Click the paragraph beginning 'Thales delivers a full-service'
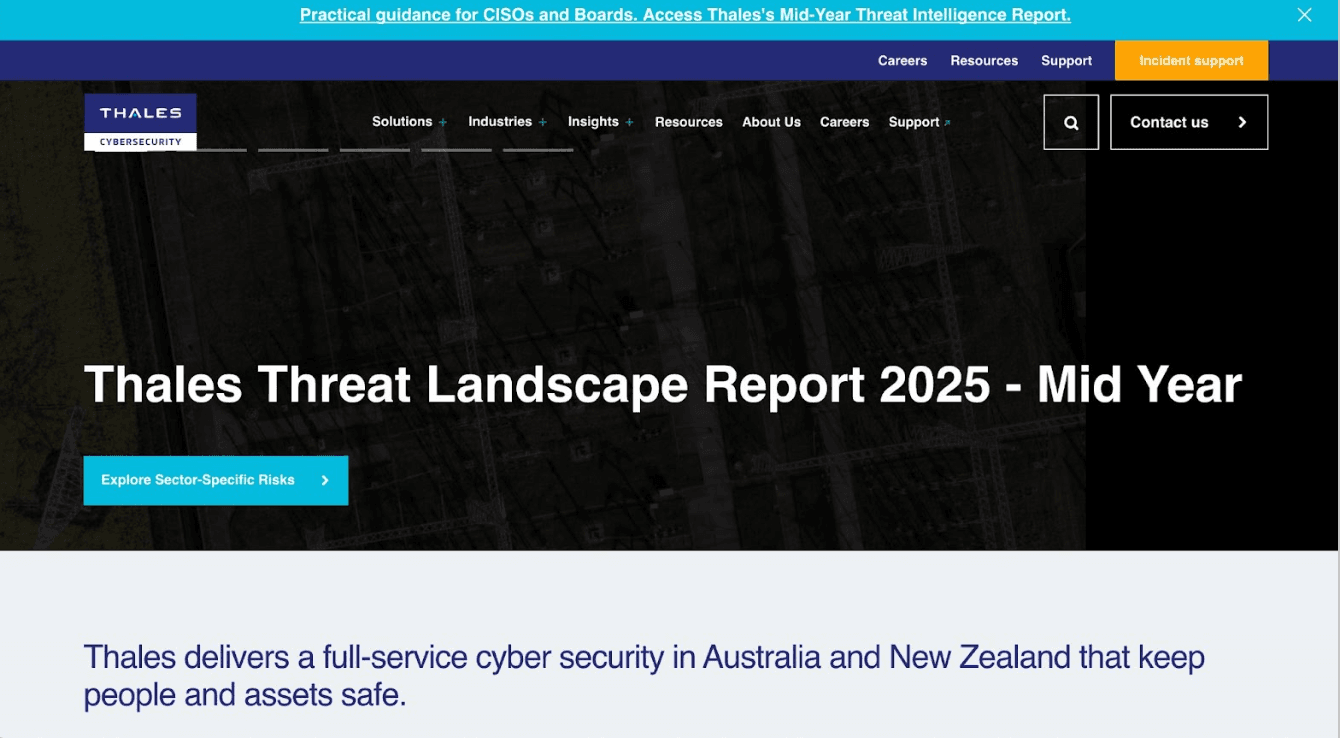Image resolution: width=1340 pixels, height=738 pixels. 644,675
